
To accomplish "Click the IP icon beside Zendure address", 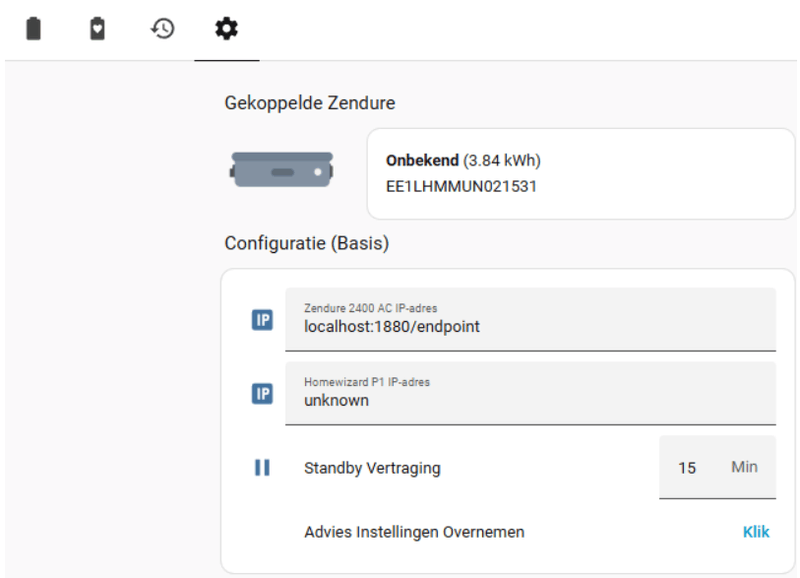I will [x=262, y=320].
